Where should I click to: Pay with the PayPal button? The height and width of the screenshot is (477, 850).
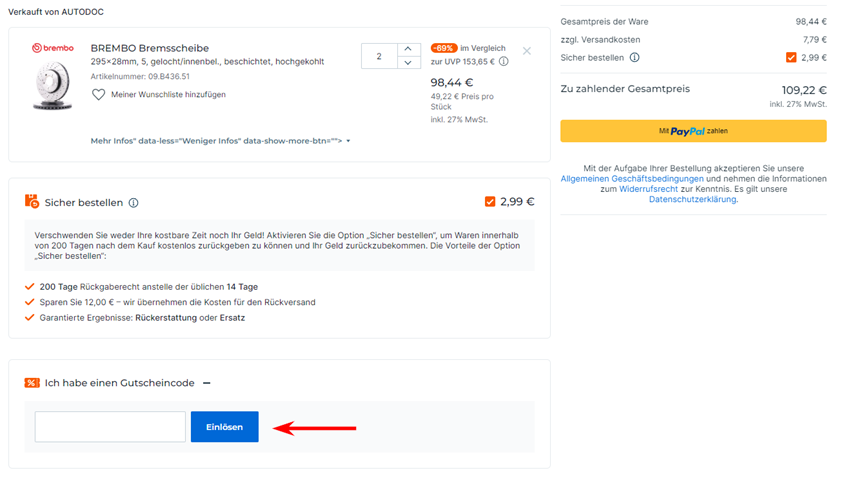click(693, 131)
